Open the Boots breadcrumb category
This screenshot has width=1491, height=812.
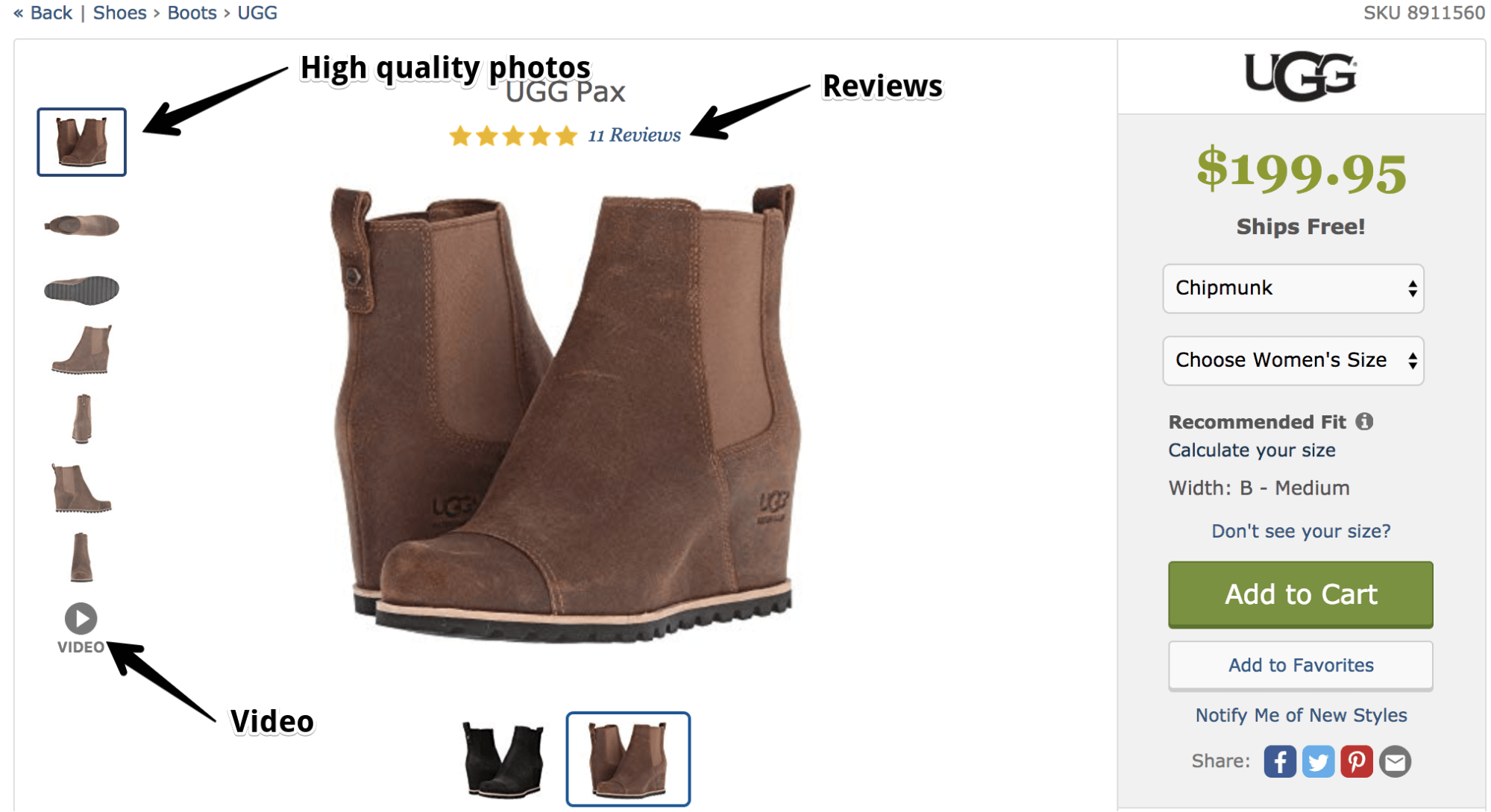point(192,12)
